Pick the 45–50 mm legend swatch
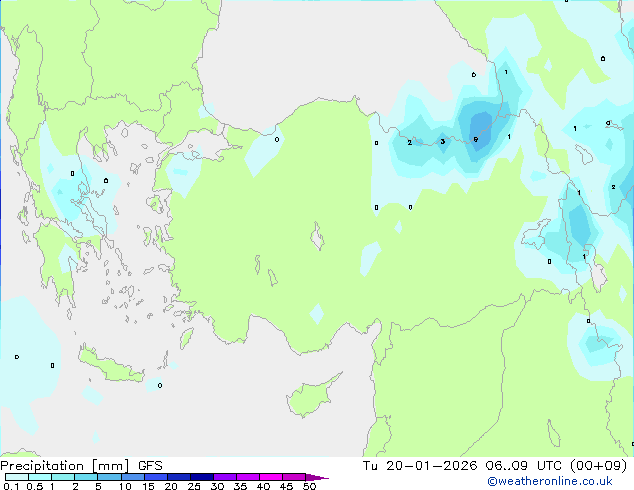 tap(294, 477)
